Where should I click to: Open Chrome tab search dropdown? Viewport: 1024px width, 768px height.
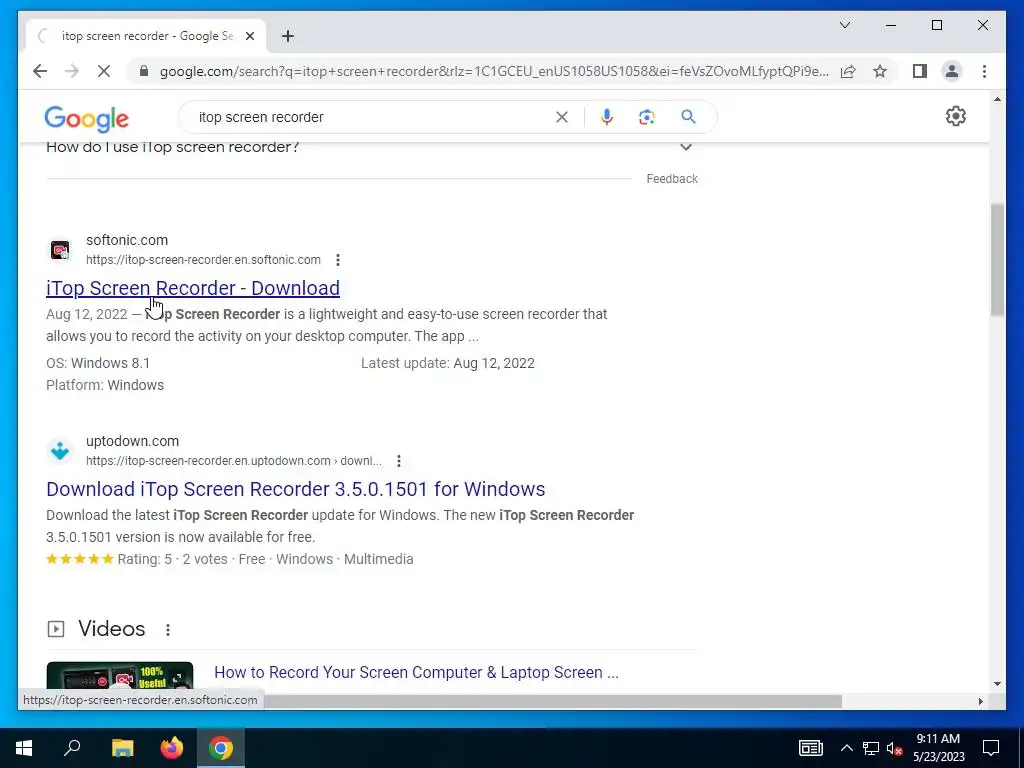click(844, 25)
